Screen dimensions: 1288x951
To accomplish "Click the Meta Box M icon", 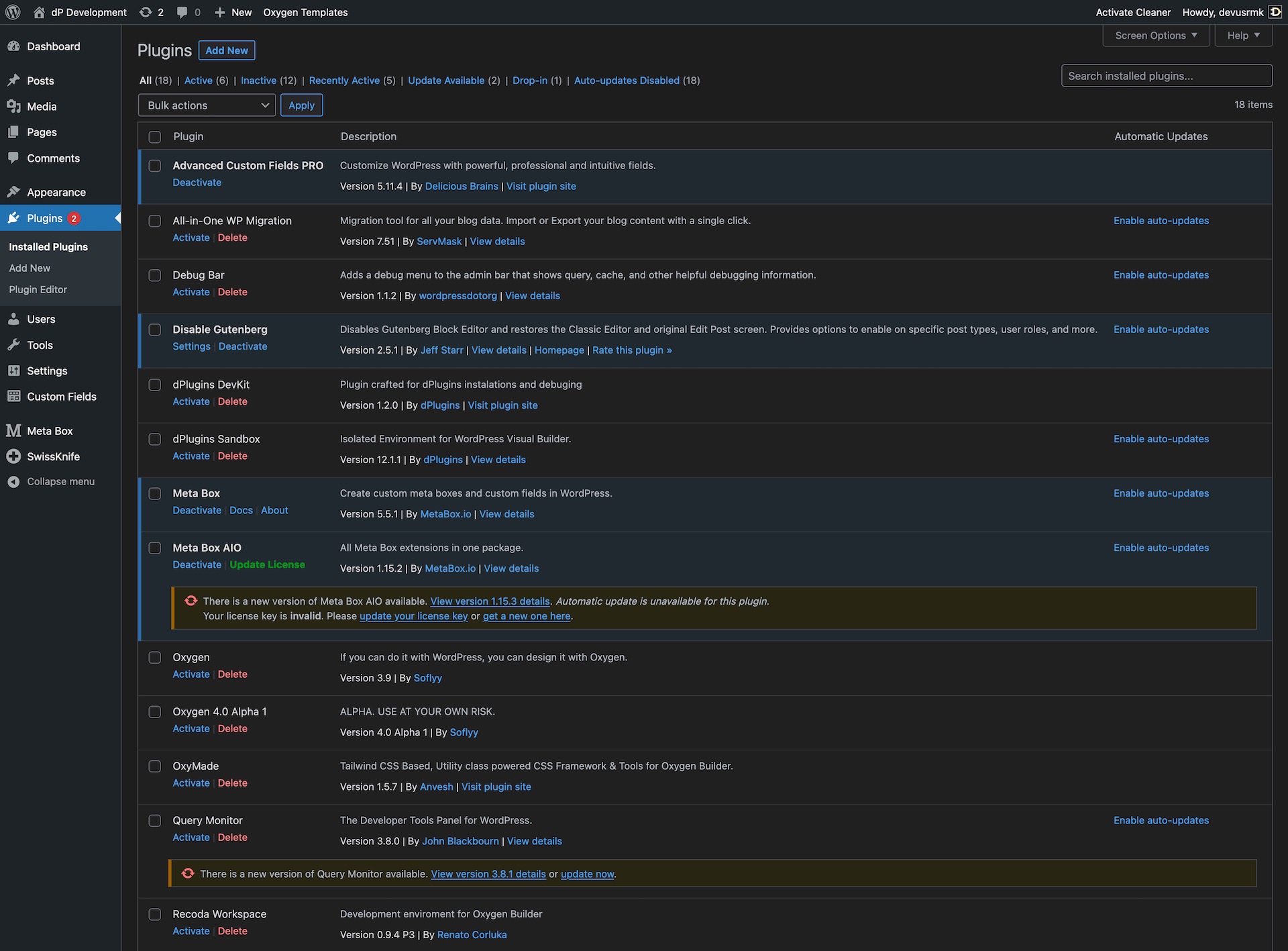I will [13, 431].
